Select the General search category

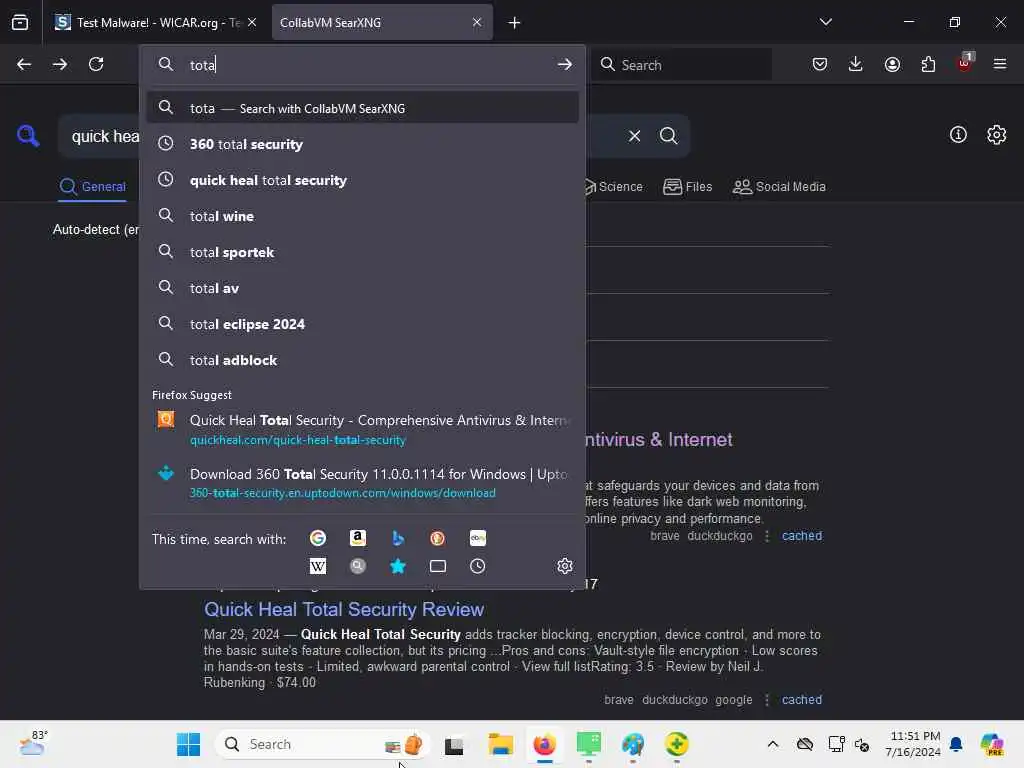click(x=92, y=187)
